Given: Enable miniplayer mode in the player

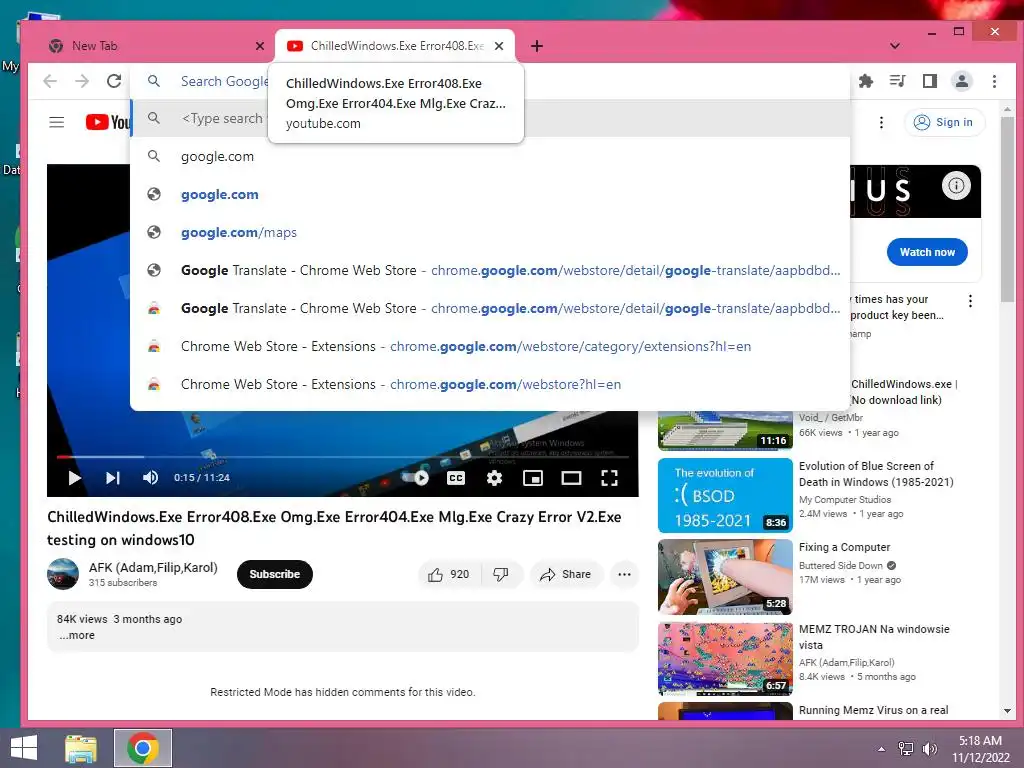Looking at the screenshot, I should click(x=533, y=478).
